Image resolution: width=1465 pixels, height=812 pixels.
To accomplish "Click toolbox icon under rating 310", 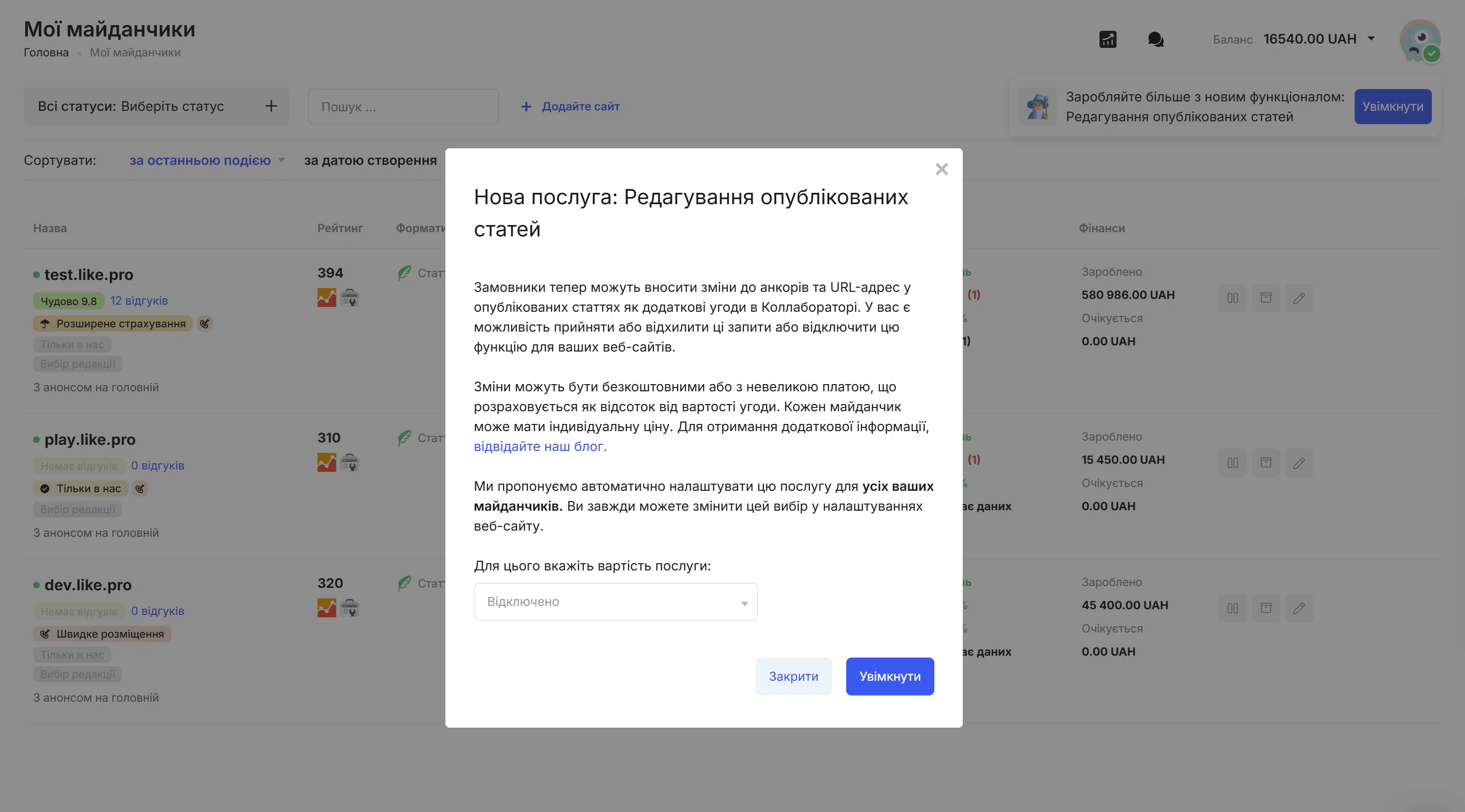I will (x=350, y=462).
